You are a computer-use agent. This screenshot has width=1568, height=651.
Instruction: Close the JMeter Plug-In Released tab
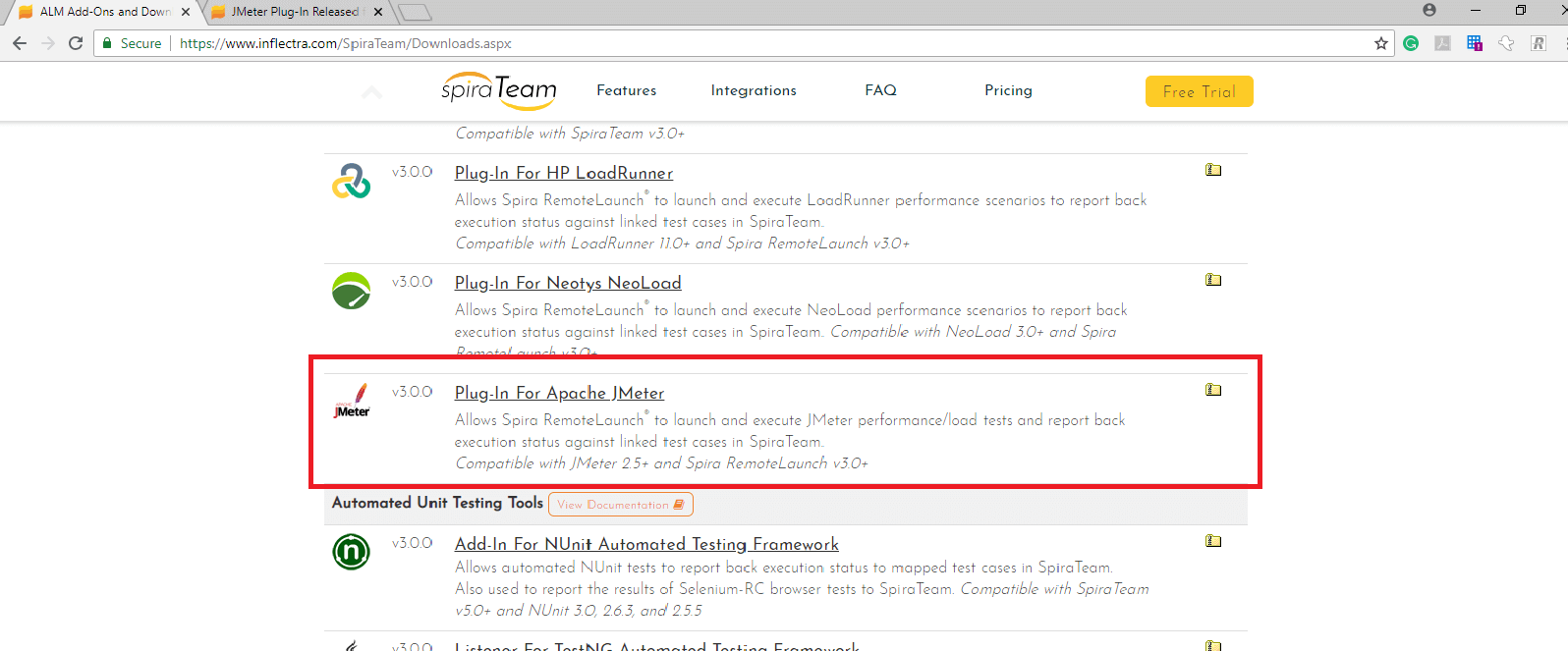377,12
